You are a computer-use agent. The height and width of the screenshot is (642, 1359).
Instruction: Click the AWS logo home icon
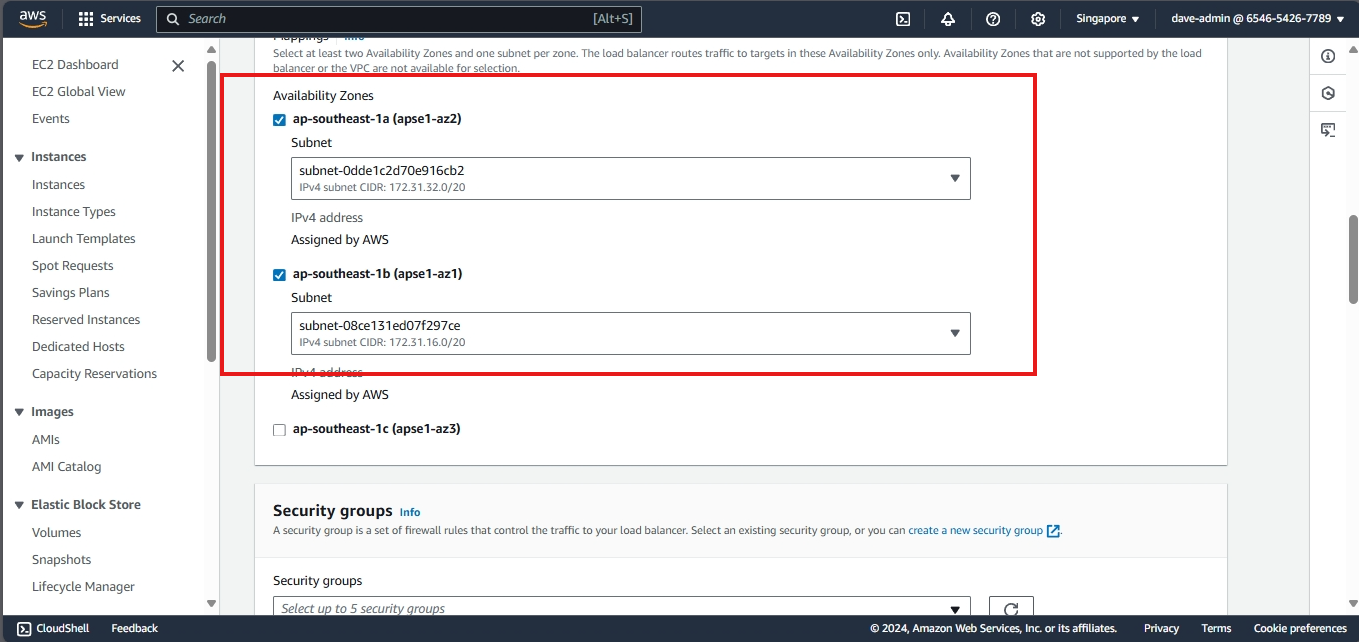[33, 18]
